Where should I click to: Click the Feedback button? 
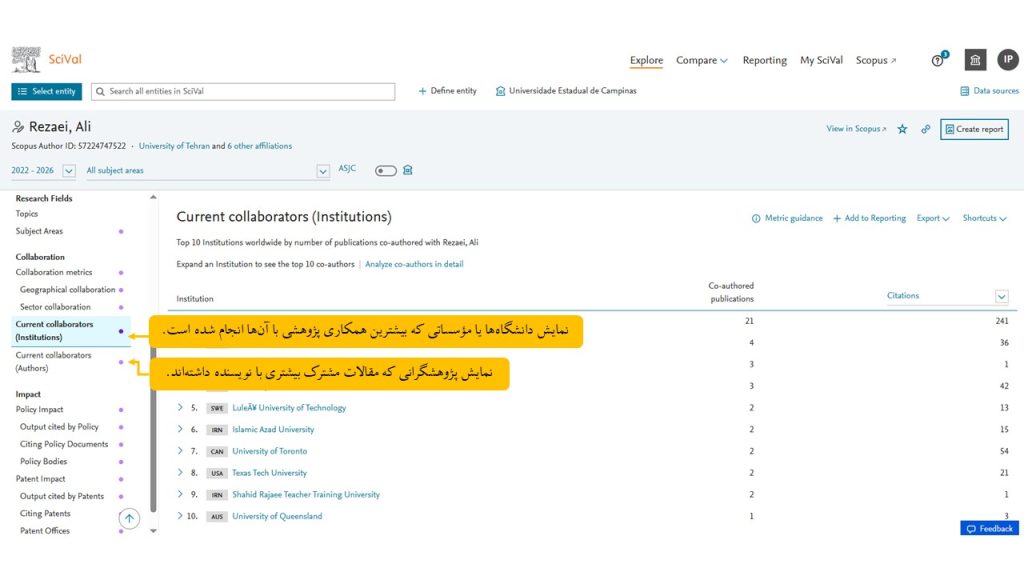pos(989,528)
